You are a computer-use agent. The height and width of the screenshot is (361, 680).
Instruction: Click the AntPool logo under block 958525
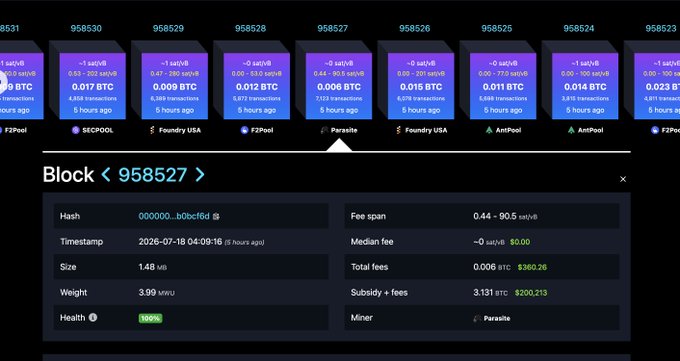click(489, 130)
